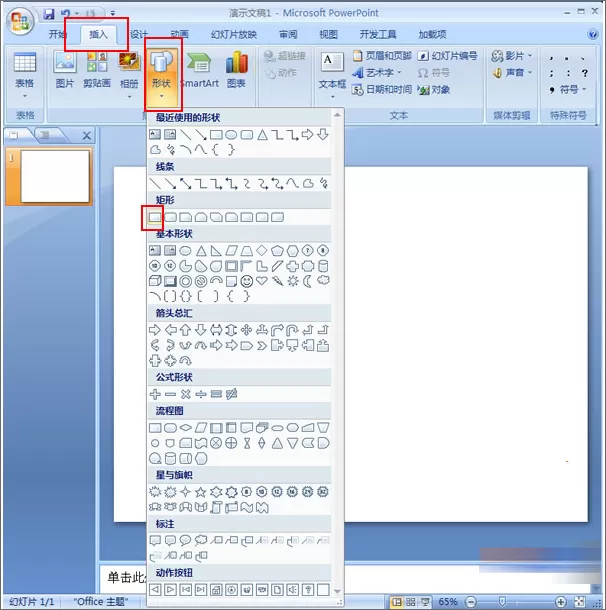Select the sun shape in basic shapes
This screenshot has width=606, height=610.
292,281
